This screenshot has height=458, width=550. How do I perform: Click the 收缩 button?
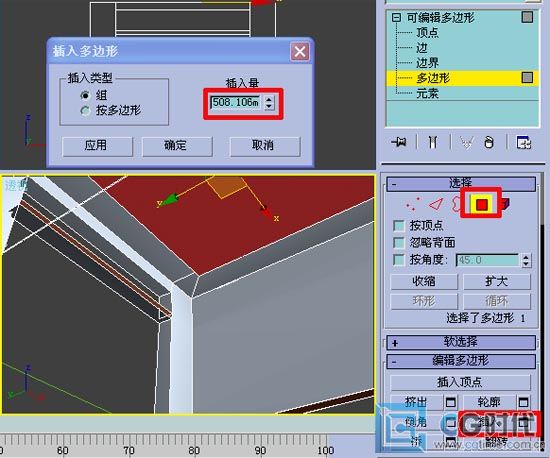pyautogui.click(x=424, y=282)
